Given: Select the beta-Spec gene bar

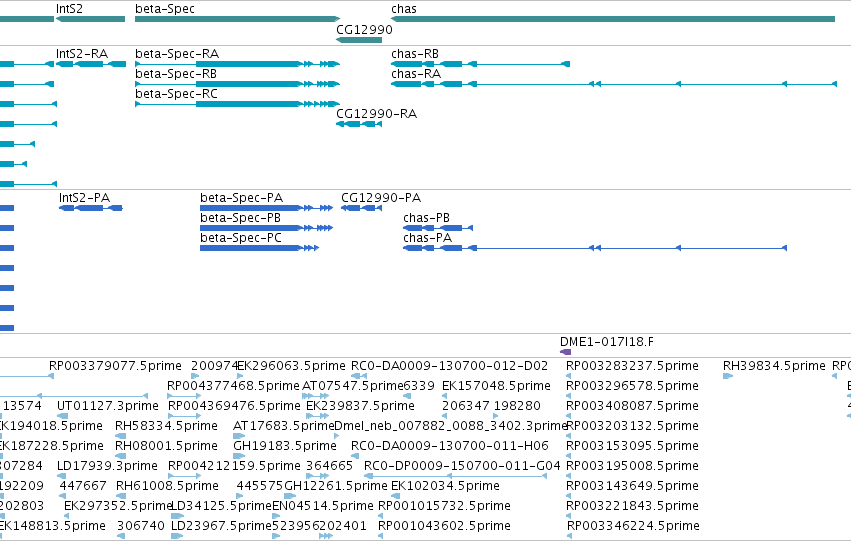Looking at the screenshot, I should click(x=238, y=19).
